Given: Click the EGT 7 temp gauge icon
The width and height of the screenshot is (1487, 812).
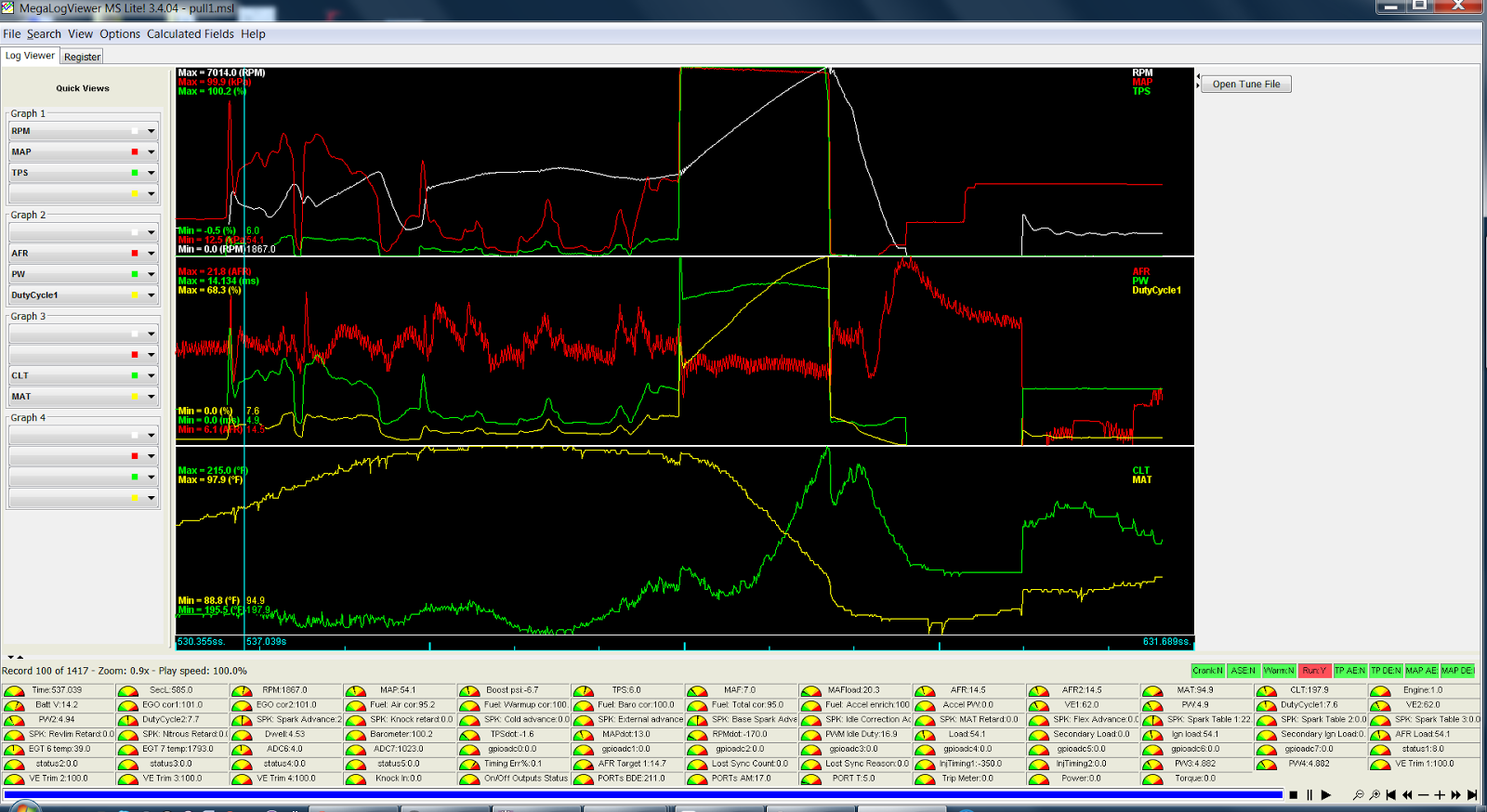Looking at the screenshot, I should [127, 750].
